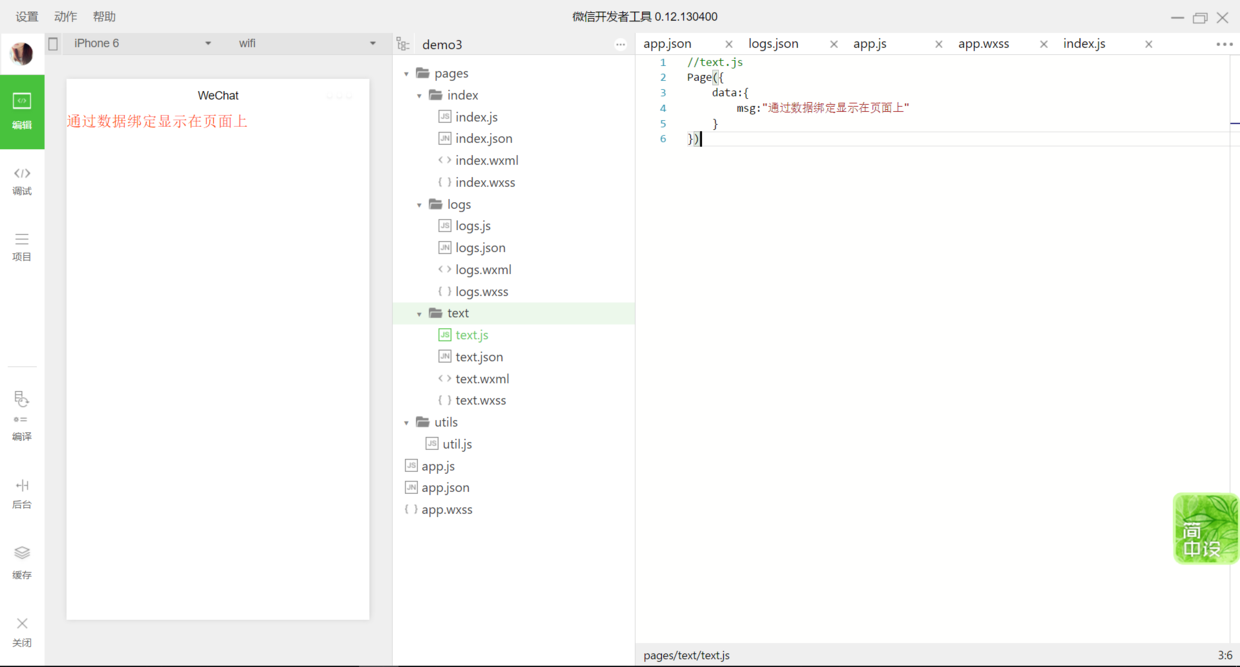Open text.json in the file tree

pyautogui.click(x=479, y=357)
